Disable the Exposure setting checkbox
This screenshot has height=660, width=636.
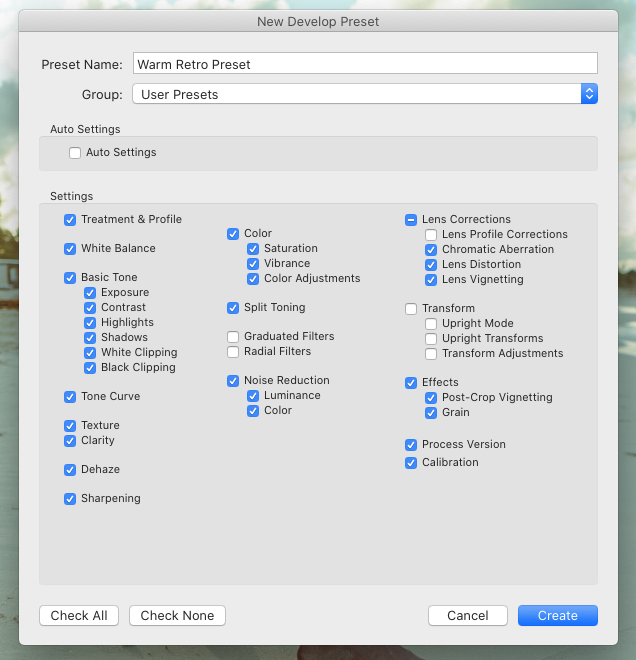pos(90,293)
